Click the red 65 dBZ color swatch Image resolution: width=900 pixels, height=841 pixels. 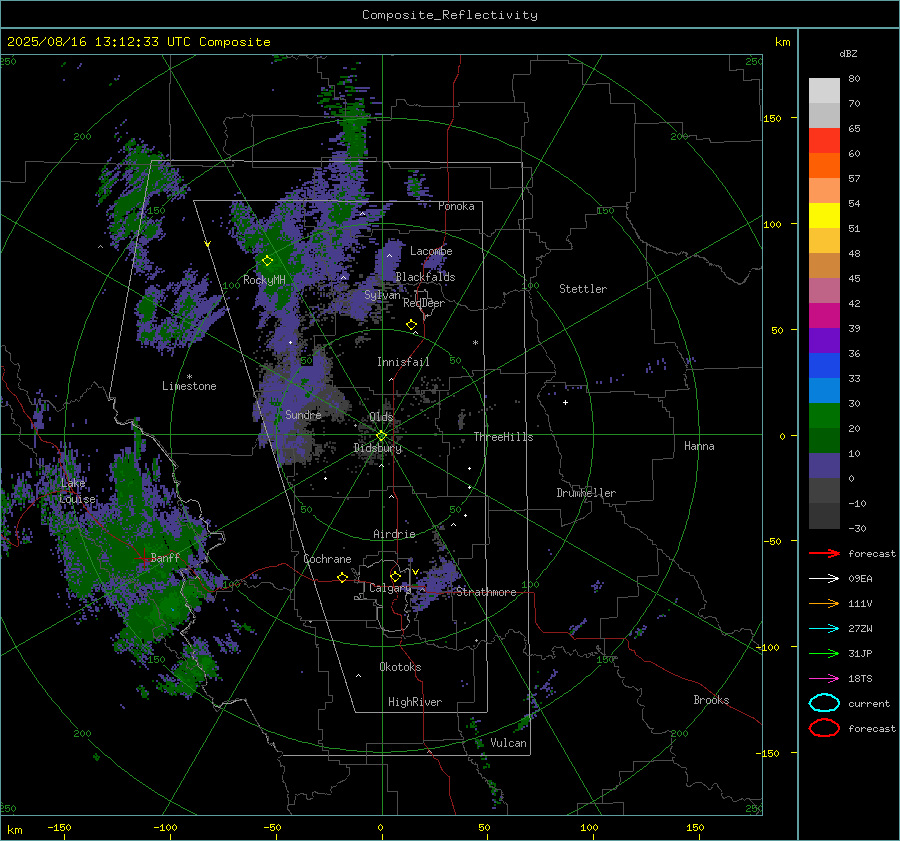[x=824, y=140]
